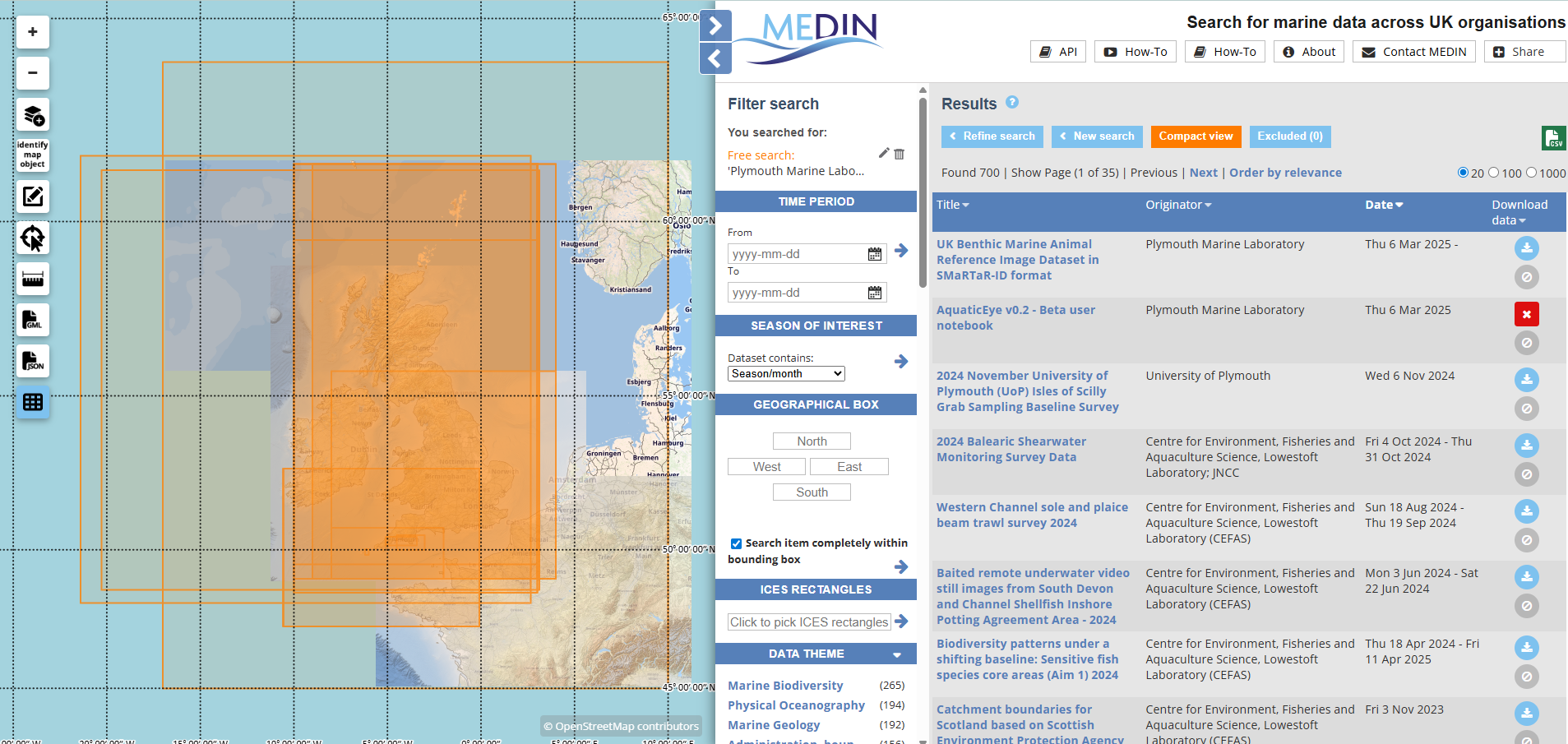Open the Results help icon
Screen dimensions: 1568x744
point(1012,102)
